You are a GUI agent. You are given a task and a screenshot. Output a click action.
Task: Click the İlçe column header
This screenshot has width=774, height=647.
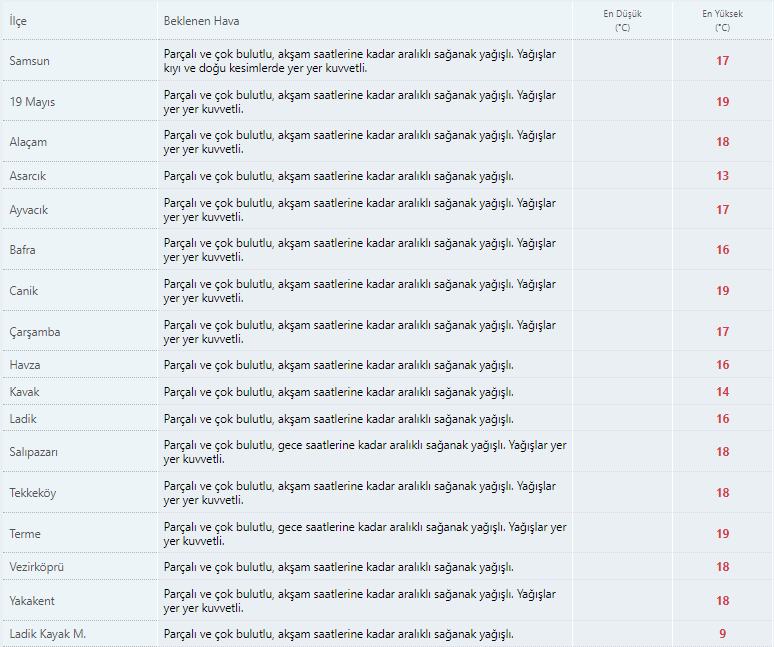tap(18, 21)
